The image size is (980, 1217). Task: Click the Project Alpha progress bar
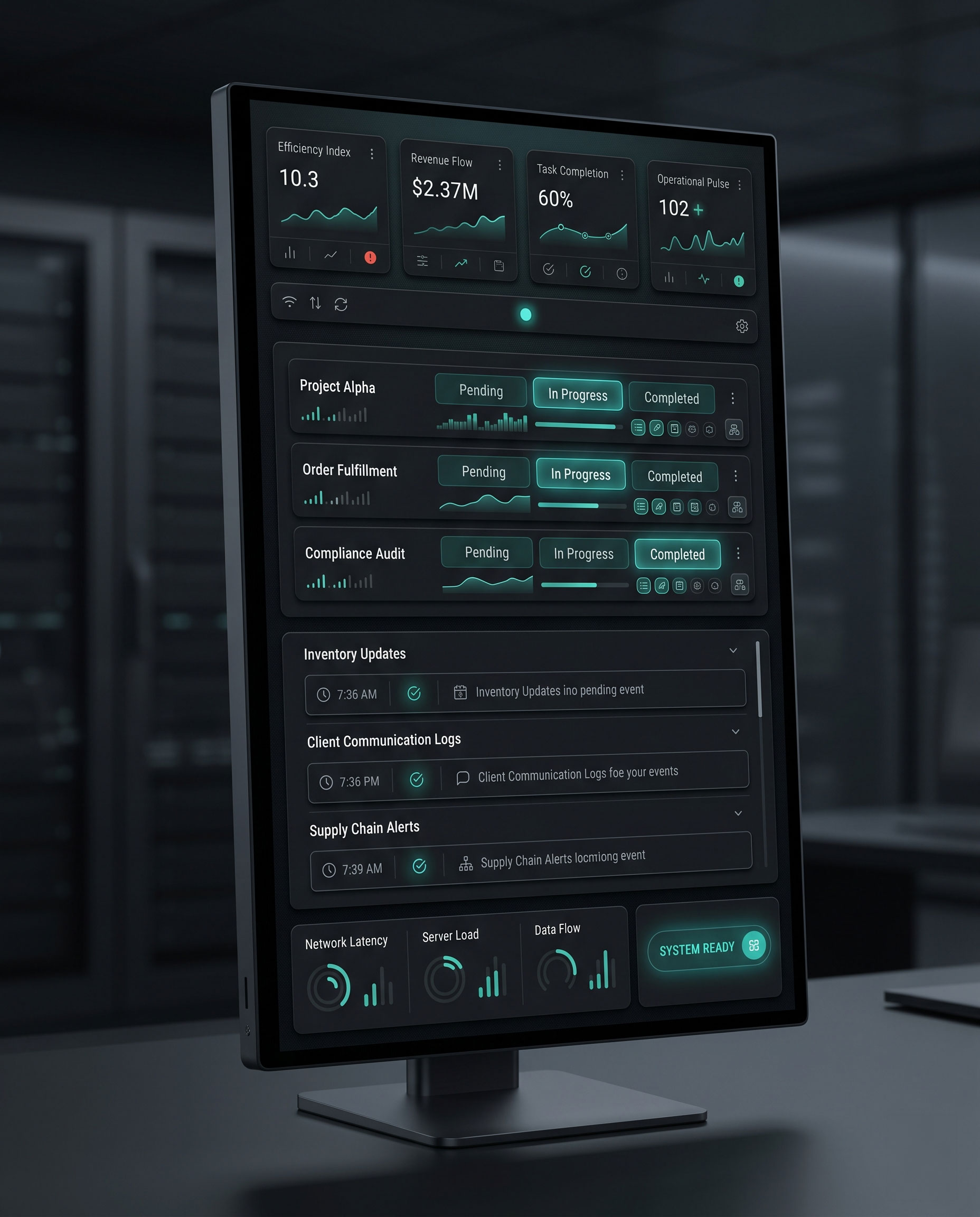pyautogui.click(x=579, y=425)
